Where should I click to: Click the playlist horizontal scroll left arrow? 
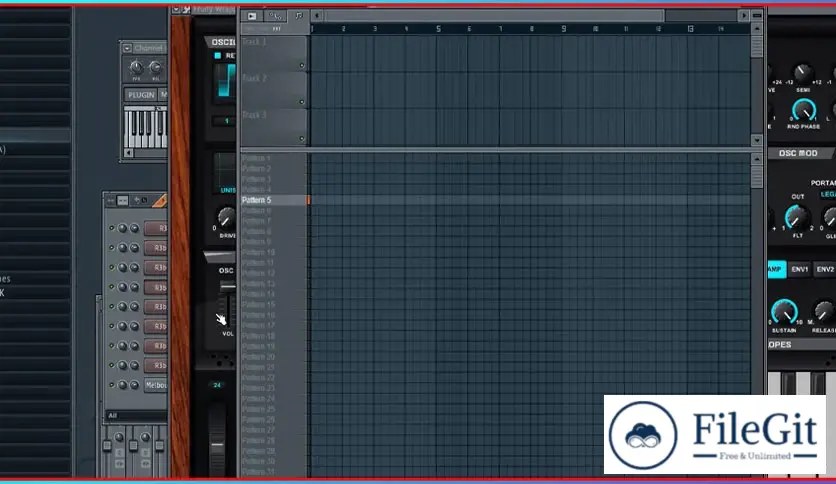point(317,16)
